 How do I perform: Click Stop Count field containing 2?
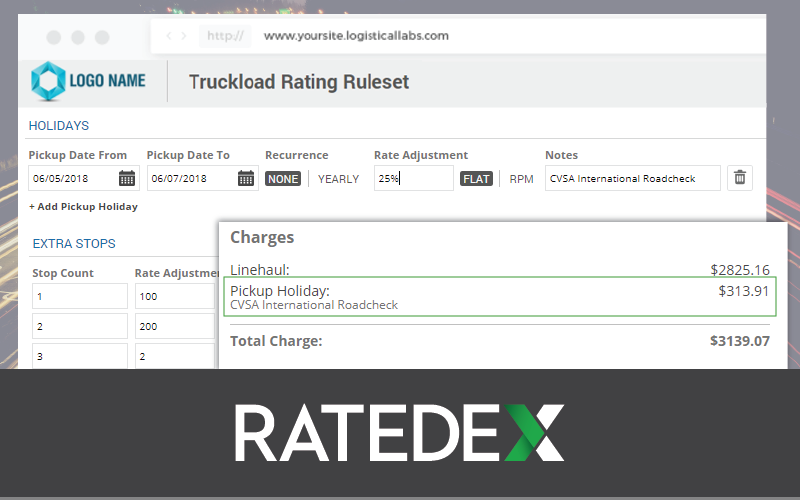pyautogui.click(x=80, y=326)
